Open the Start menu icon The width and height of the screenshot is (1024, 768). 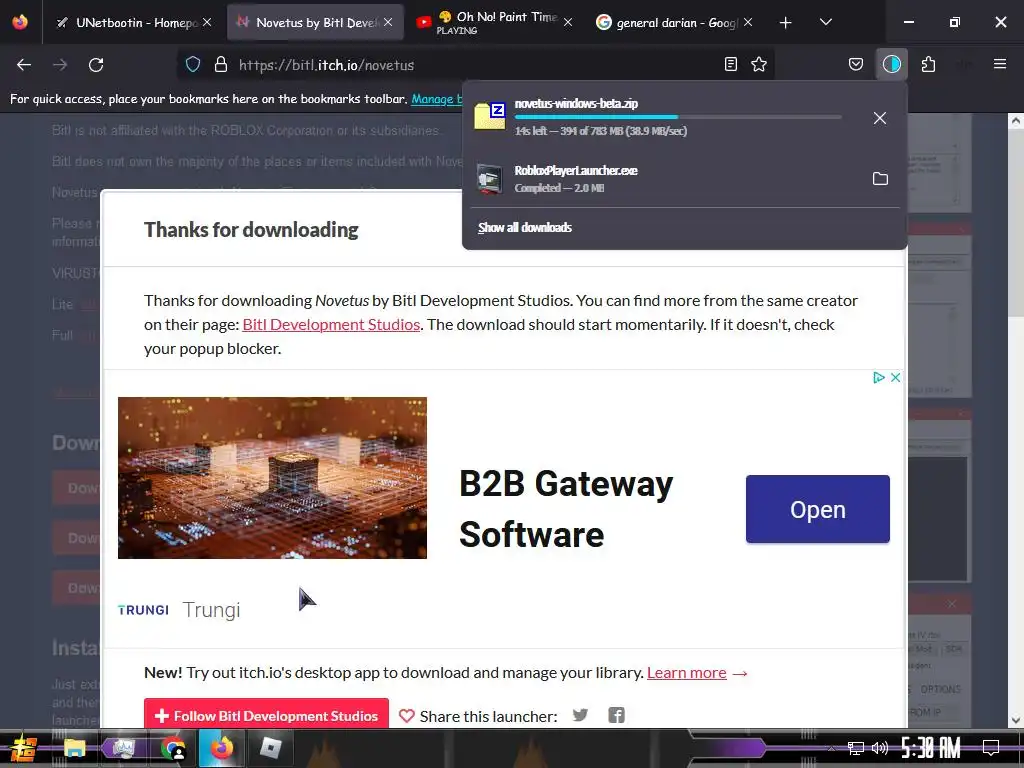tap(23, 748)
